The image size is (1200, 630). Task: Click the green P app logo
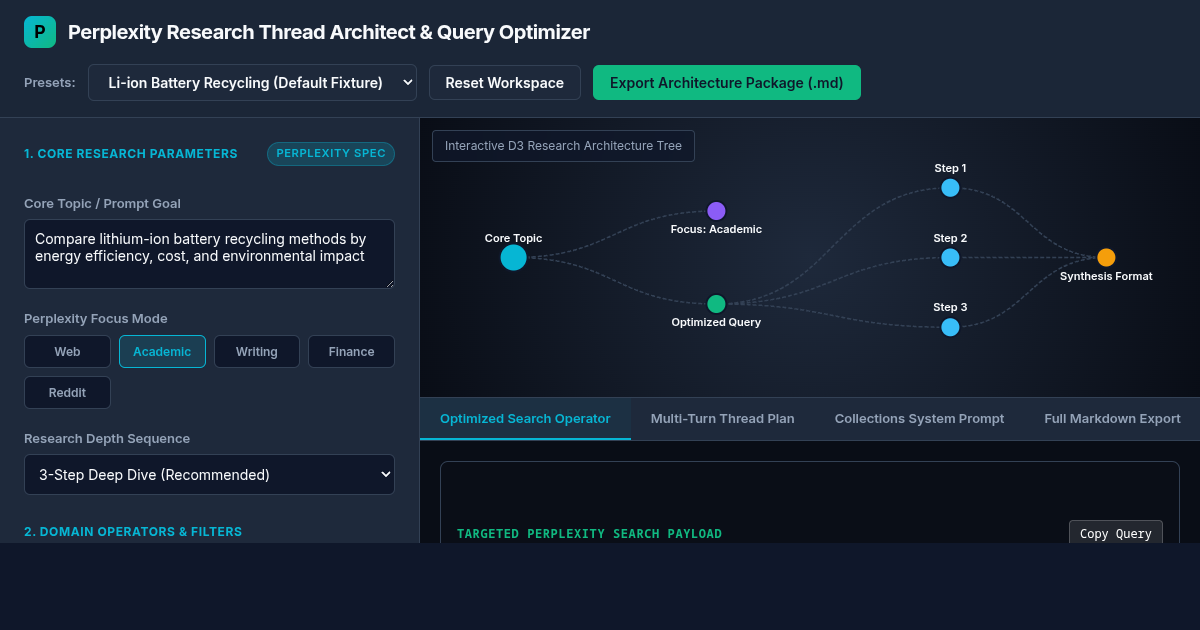click(x=40, y=32)
